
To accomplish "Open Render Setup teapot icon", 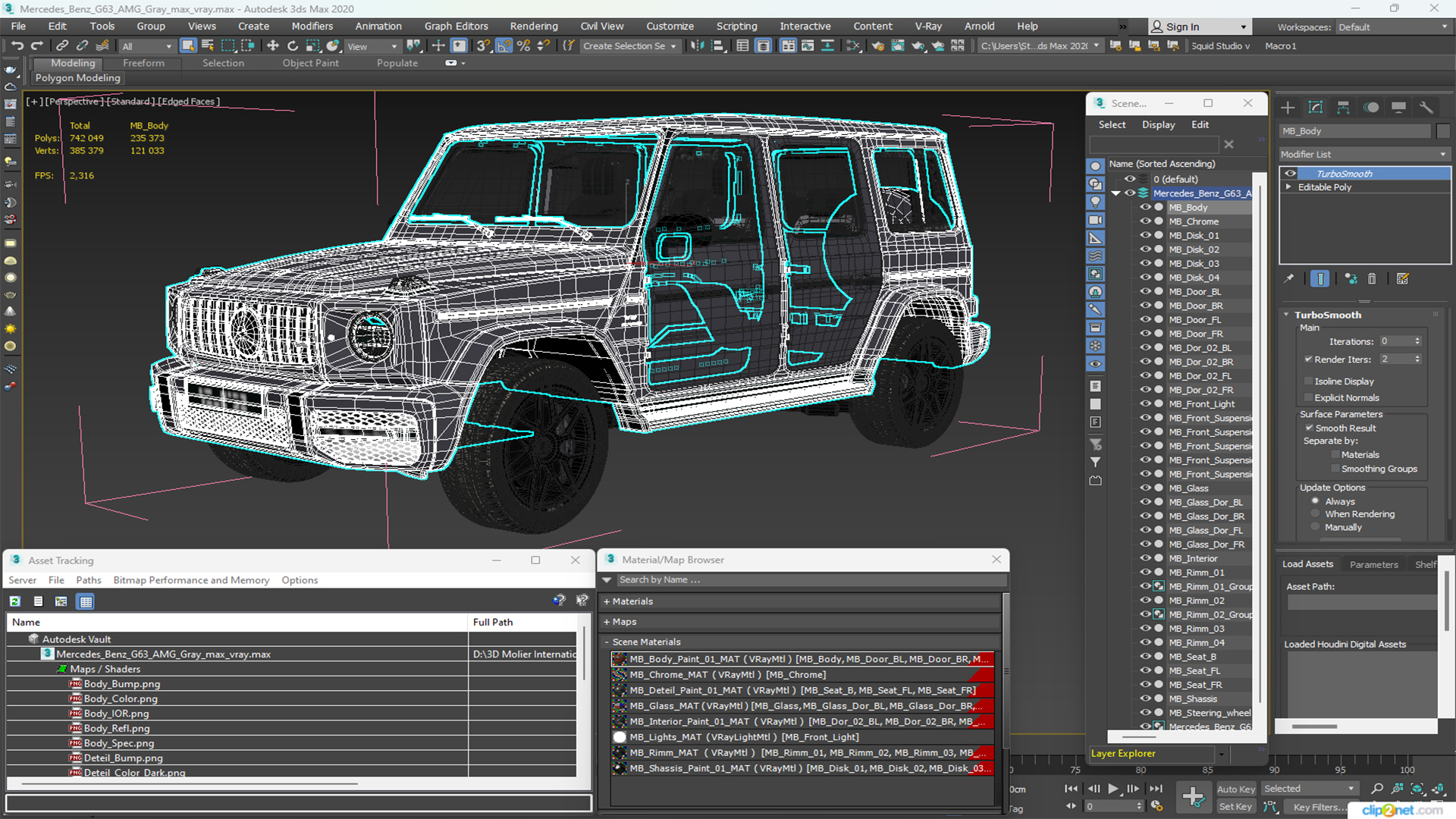I will tap(878, 46).
